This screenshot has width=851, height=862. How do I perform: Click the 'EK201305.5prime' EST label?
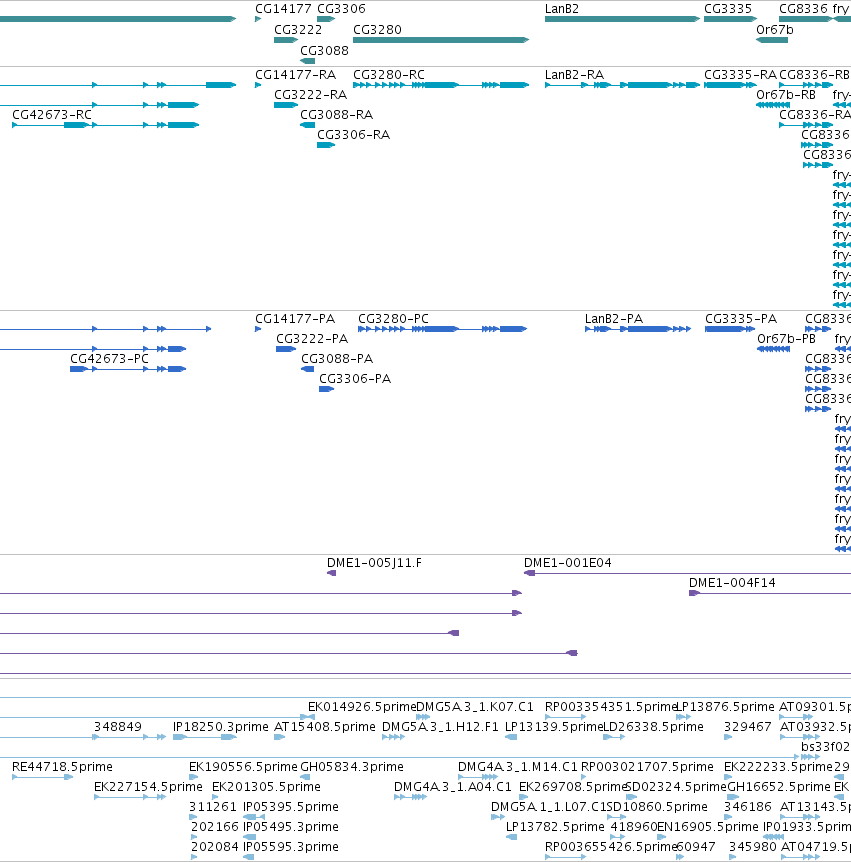coord(266,786)
